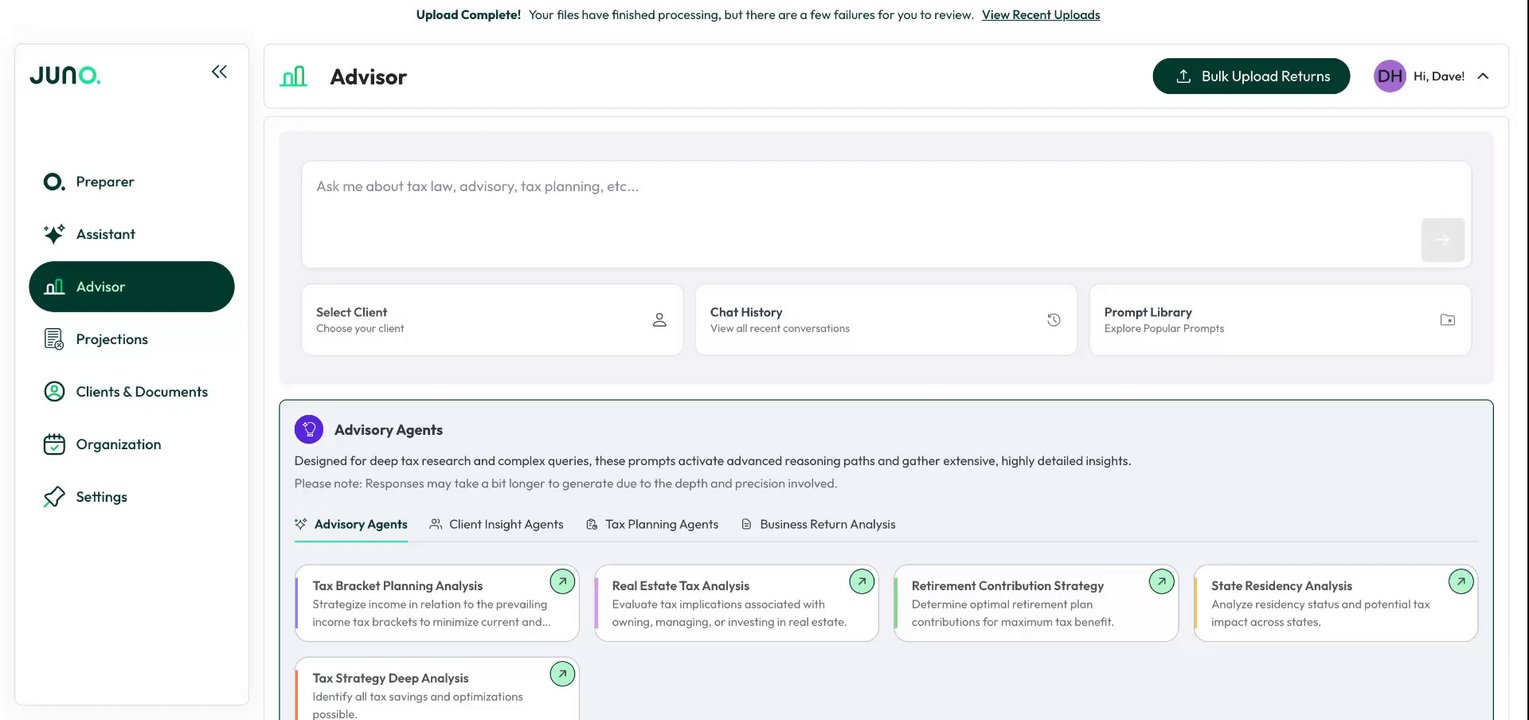Expand the Hi, Dave! account menu chevron
Image resolution: width=1529 pixels, height=720 pixels.
tap(1483, 76)
